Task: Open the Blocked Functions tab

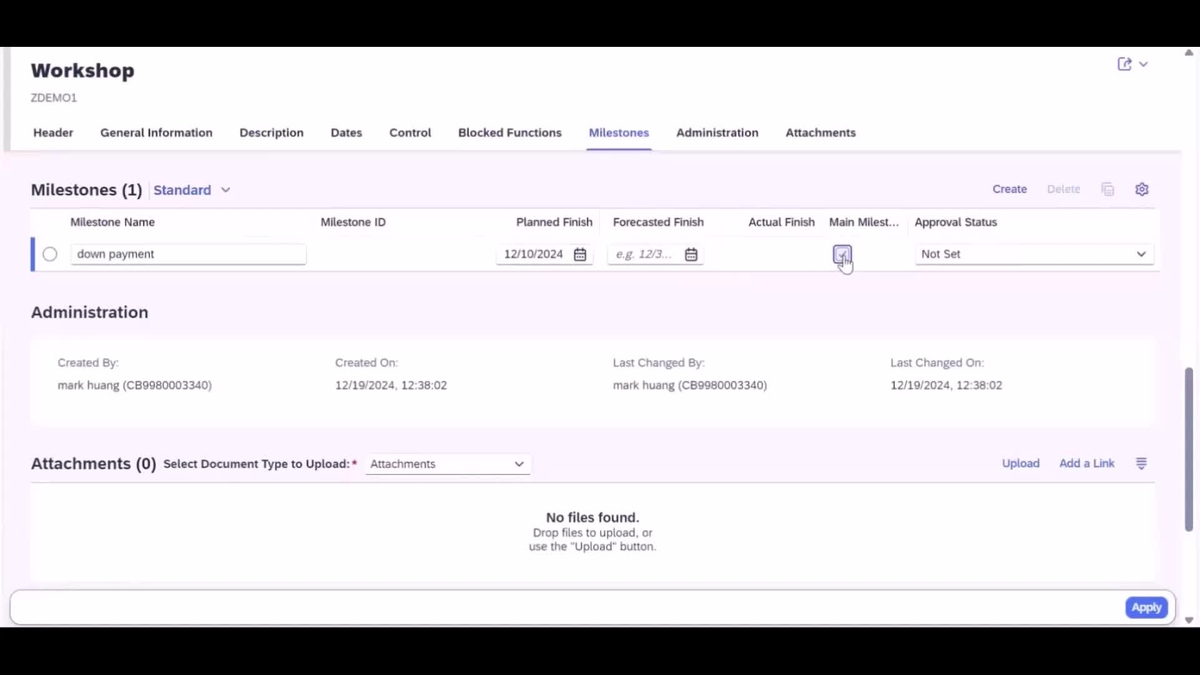Action: point(509,132)
